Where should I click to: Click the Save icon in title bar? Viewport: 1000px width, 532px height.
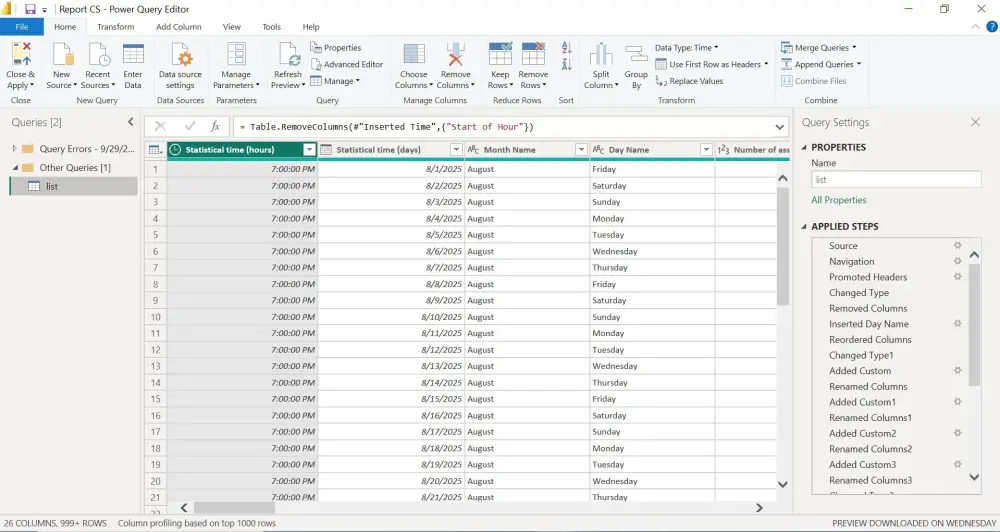coord(30,10)
